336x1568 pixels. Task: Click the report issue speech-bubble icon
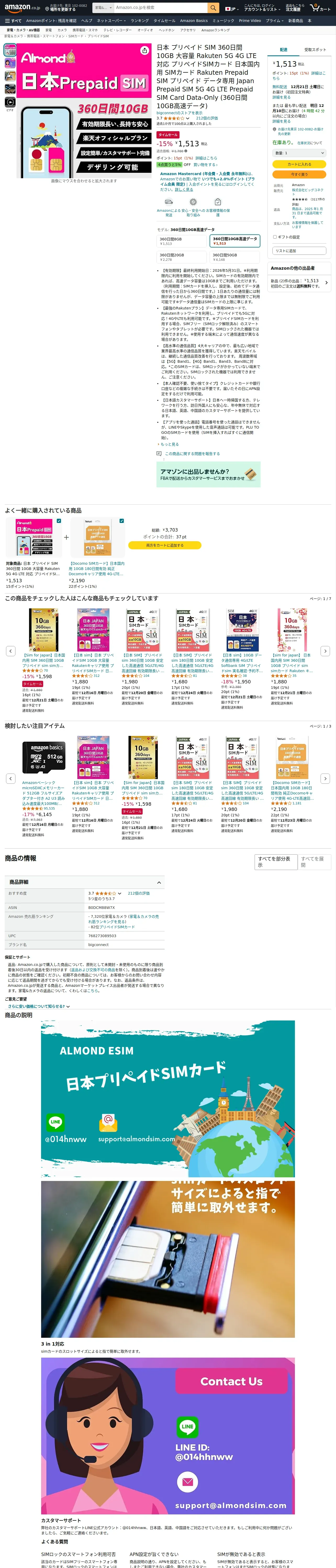coord(159,453)
